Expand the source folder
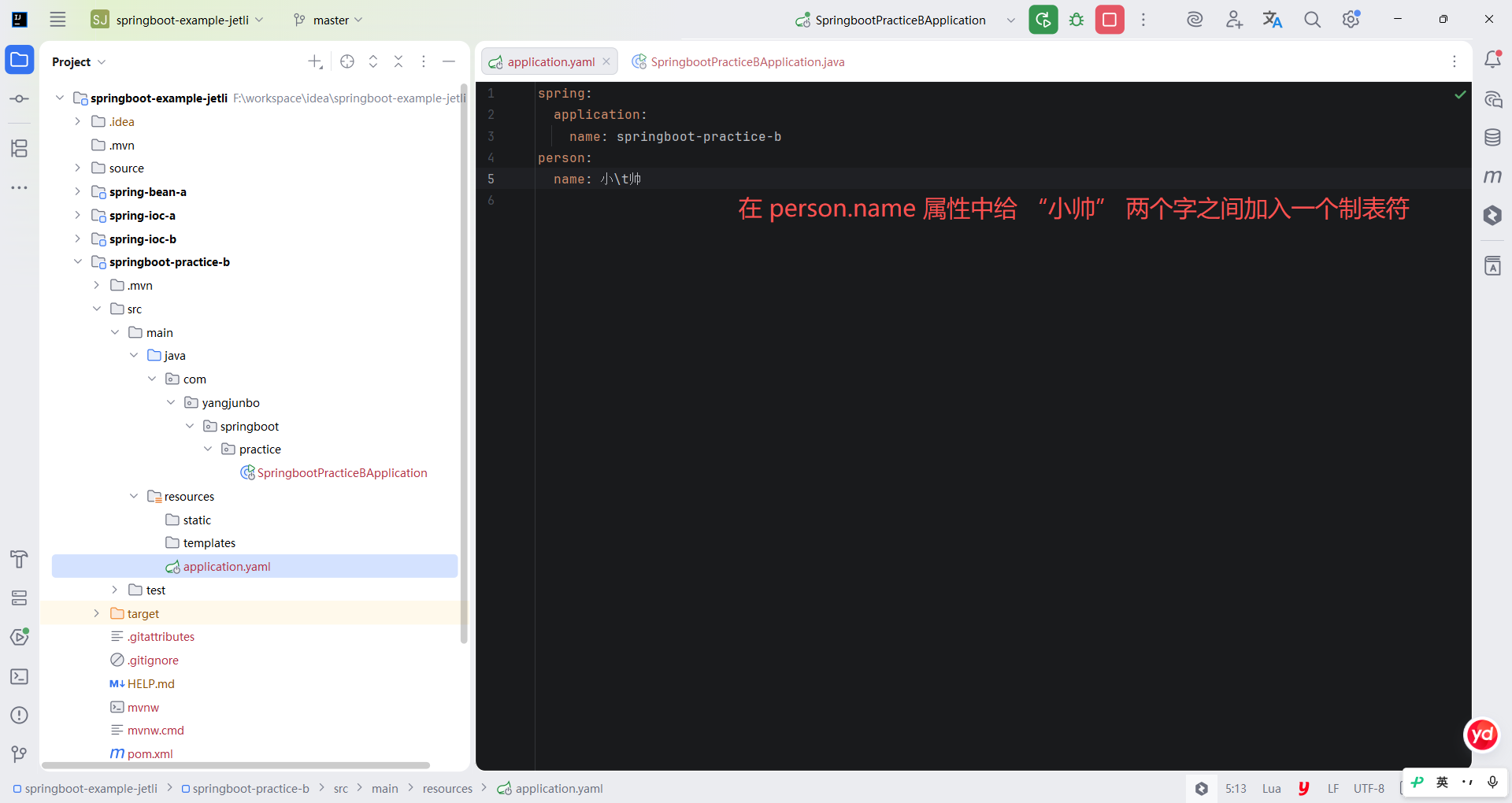This screenshot has width=1512, height=803. click(77, 168)
